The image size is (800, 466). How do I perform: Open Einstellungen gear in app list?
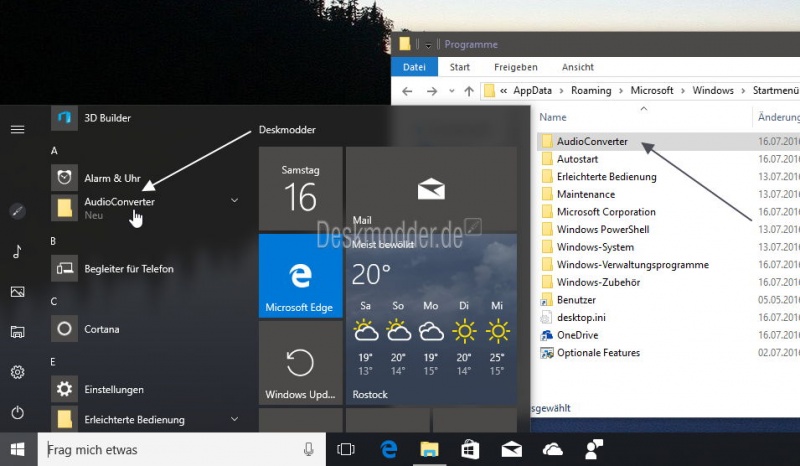tap(64, 389)
